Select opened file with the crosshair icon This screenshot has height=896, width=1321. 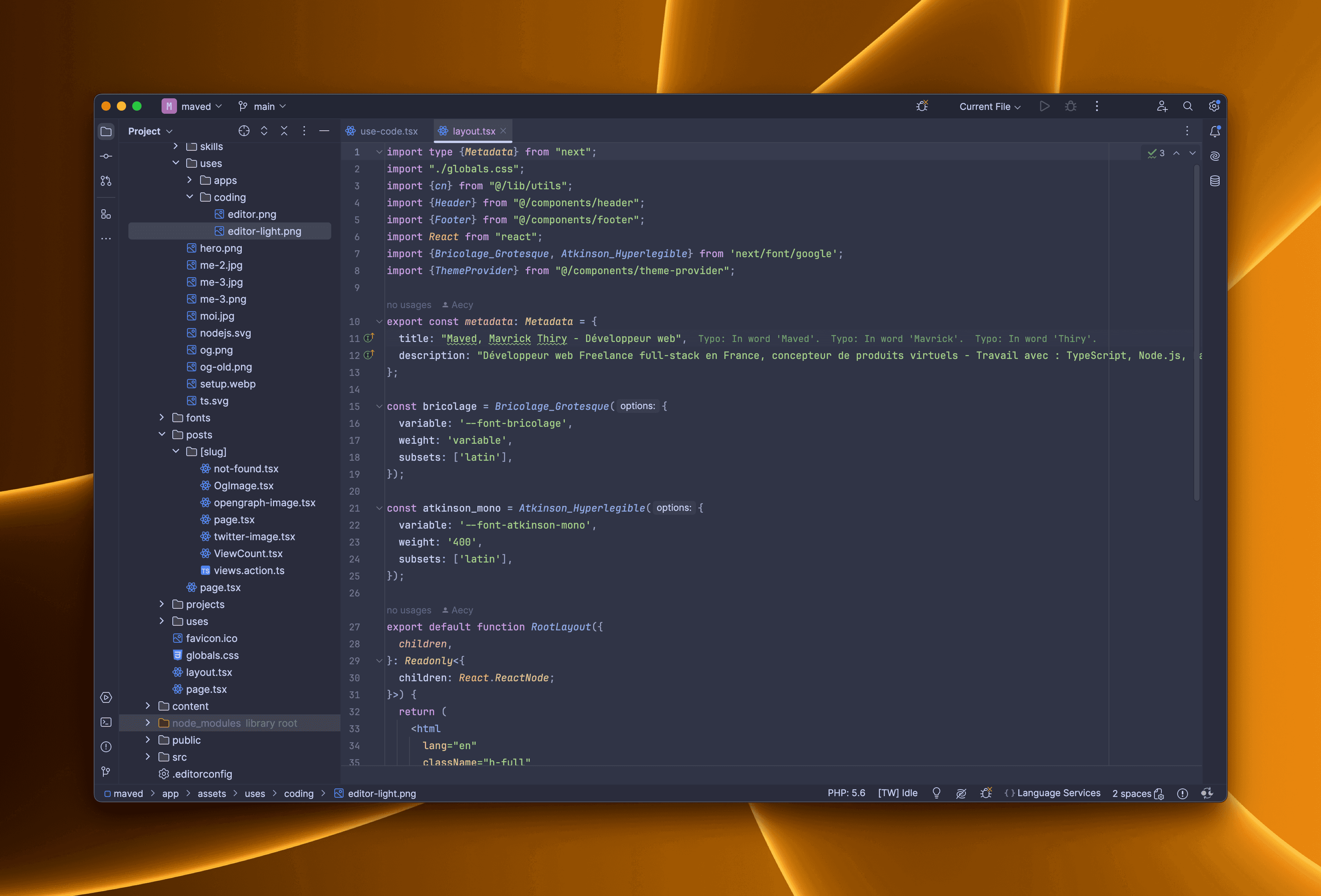244,131
